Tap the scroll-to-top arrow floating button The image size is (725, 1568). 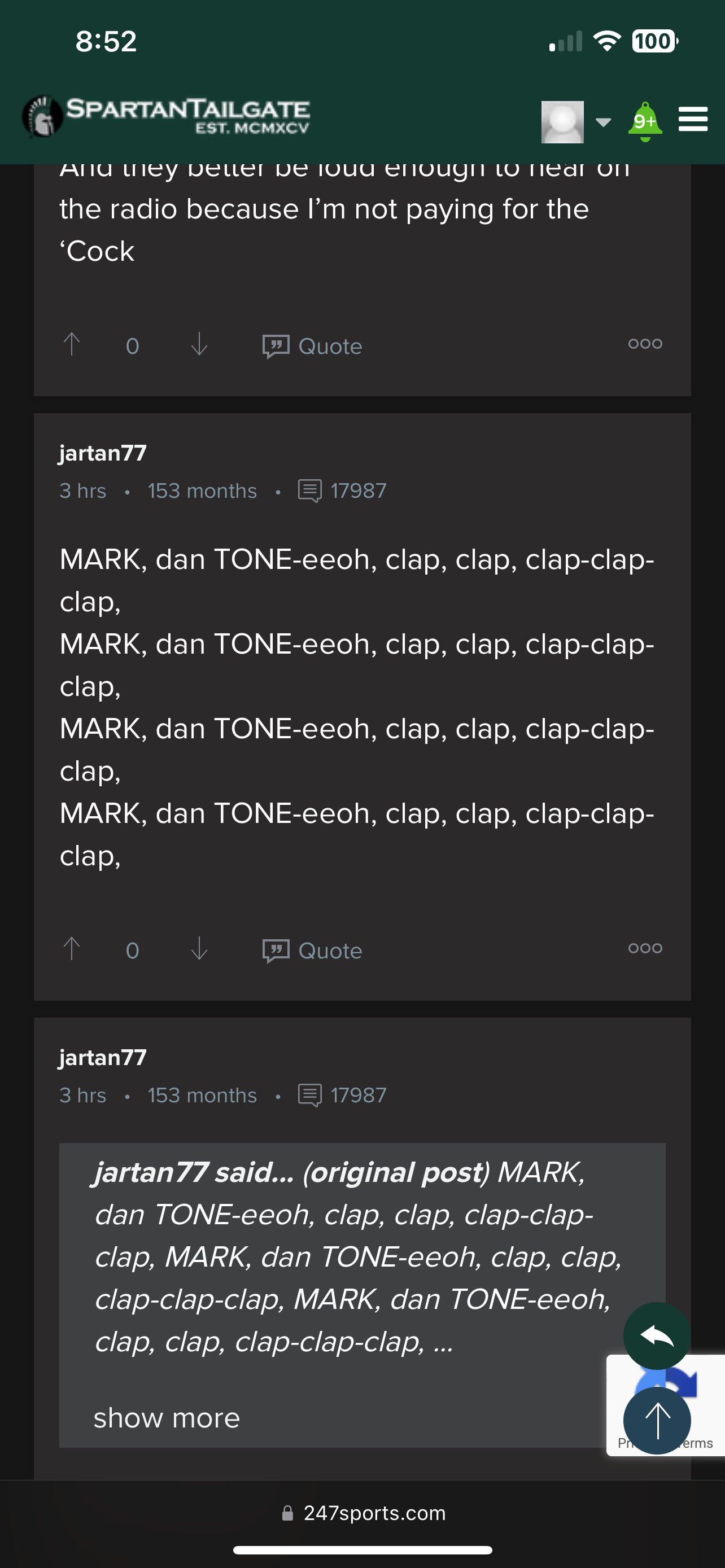[657, 1421]
